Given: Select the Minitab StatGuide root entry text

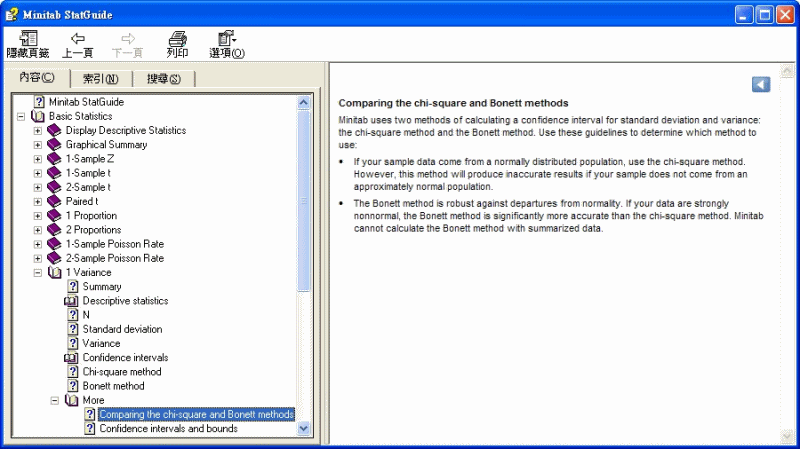Looking at the screenshot, I should (x=86, y=102).
